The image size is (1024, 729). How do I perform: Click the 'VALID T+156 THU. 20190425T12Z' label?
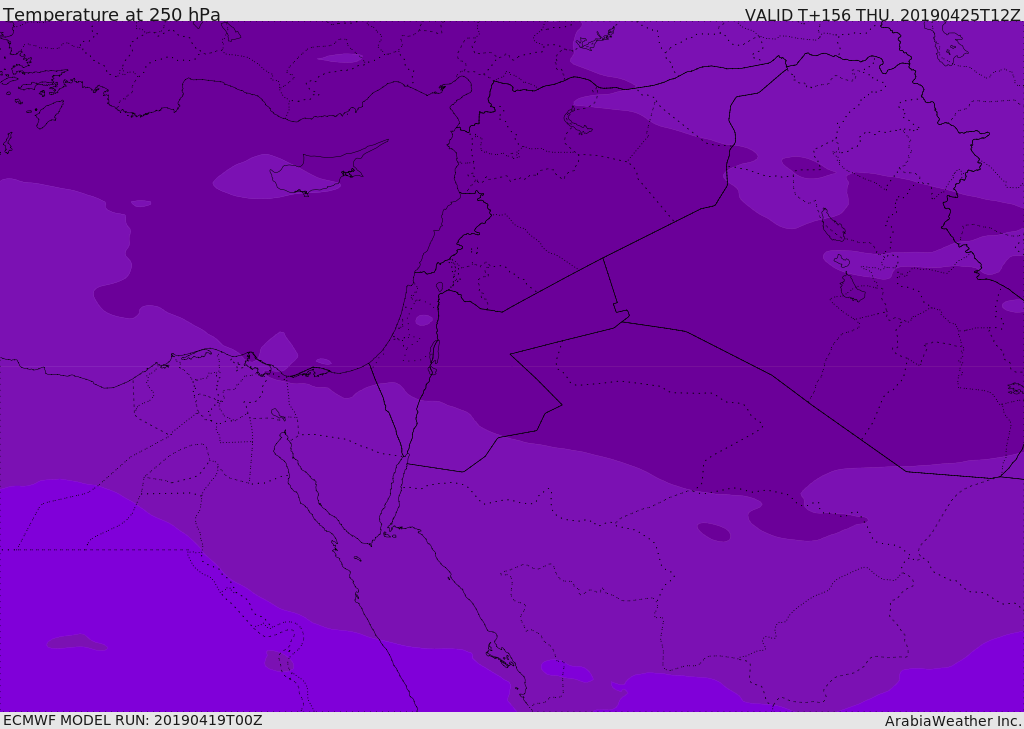click(883, 14)
